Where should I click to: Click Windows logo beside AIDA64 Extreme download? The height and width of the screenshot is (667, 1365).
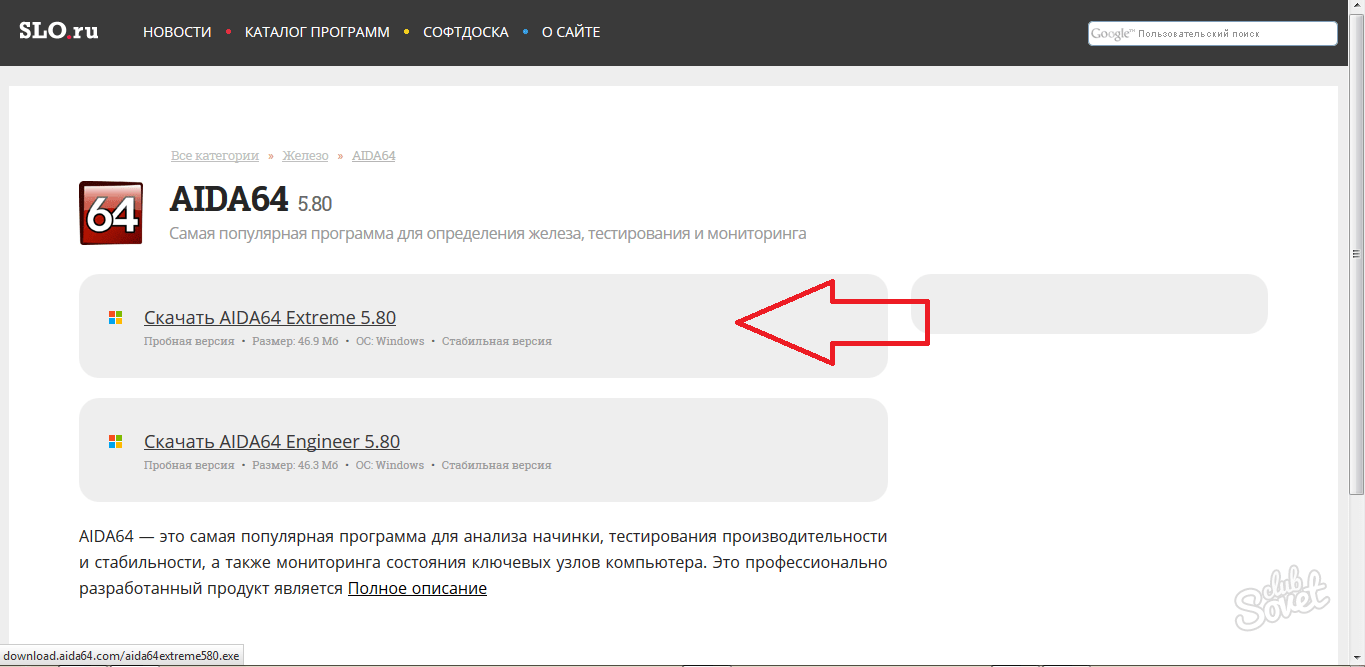point(115,318)
